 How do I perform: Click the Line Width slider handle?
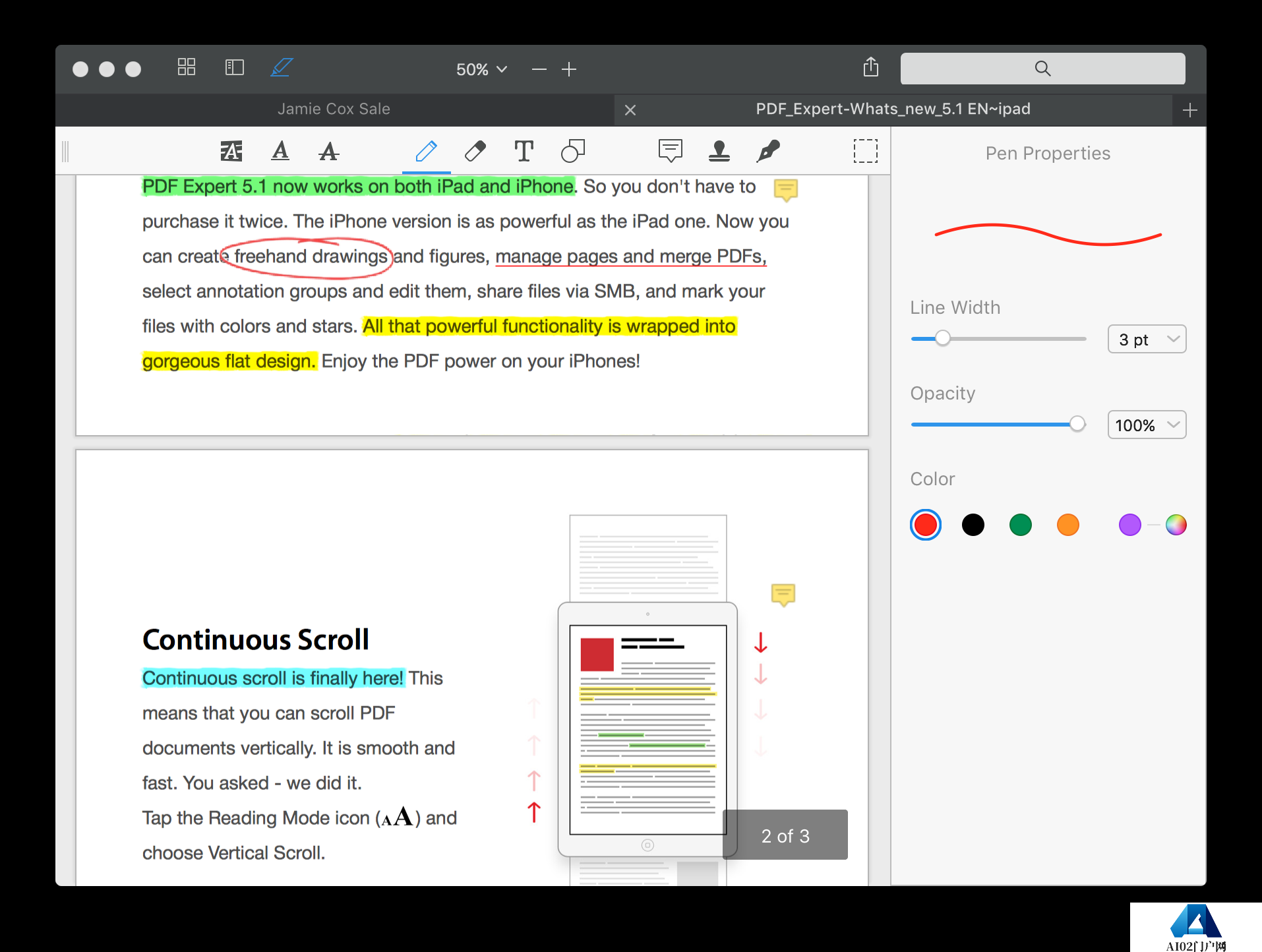click(x=943, y=339)
